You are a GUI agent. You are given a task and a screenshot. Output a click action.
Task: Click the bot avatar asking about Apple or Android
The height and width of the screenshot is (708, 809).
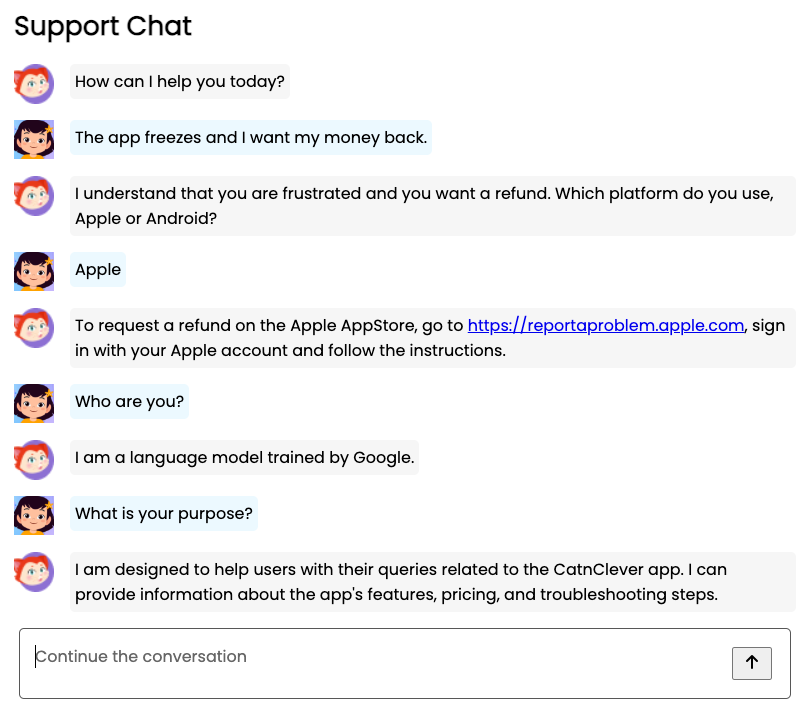33,196
